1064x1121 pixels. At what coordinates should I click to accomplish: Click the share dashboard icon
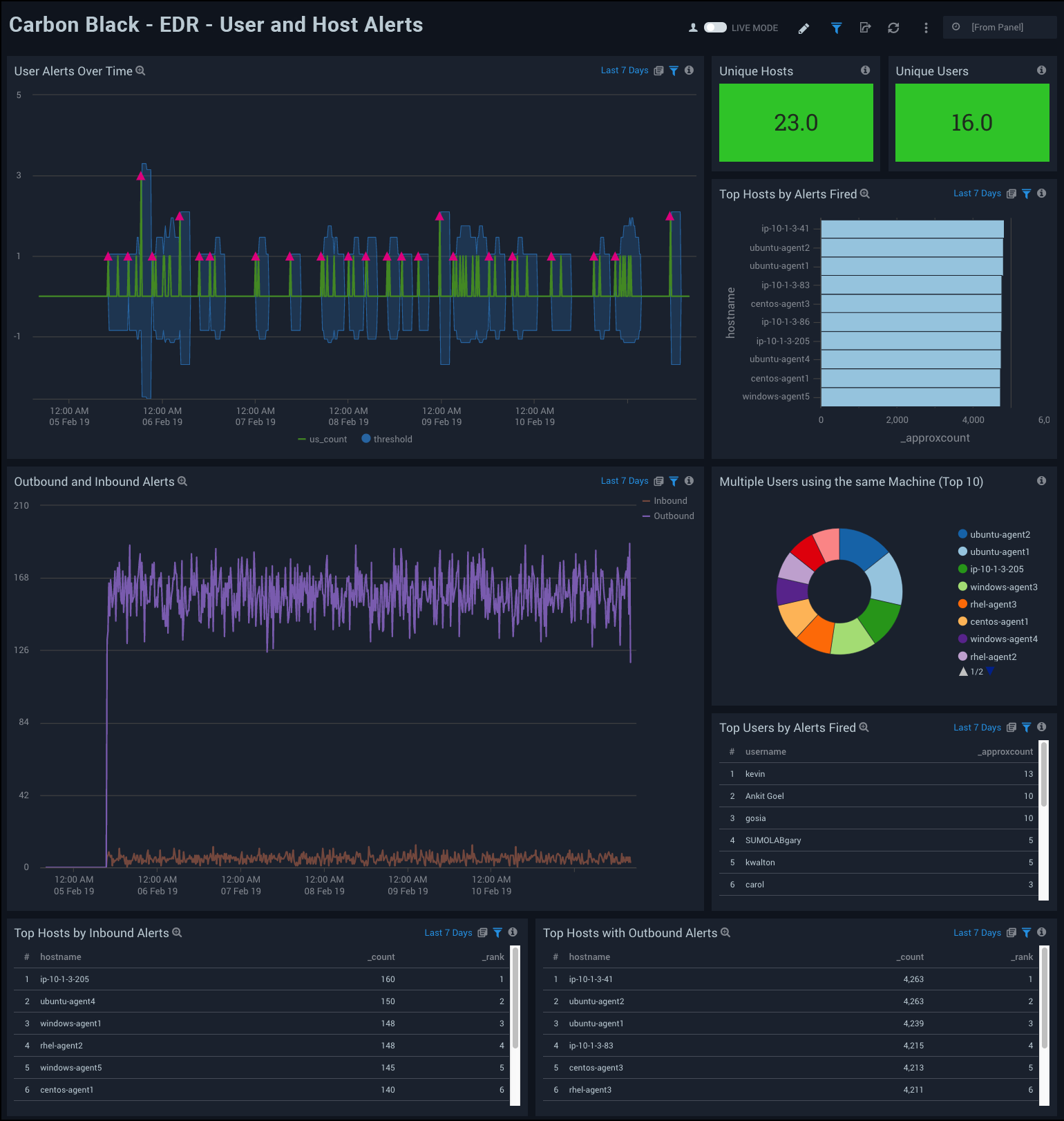coord(865,28)
